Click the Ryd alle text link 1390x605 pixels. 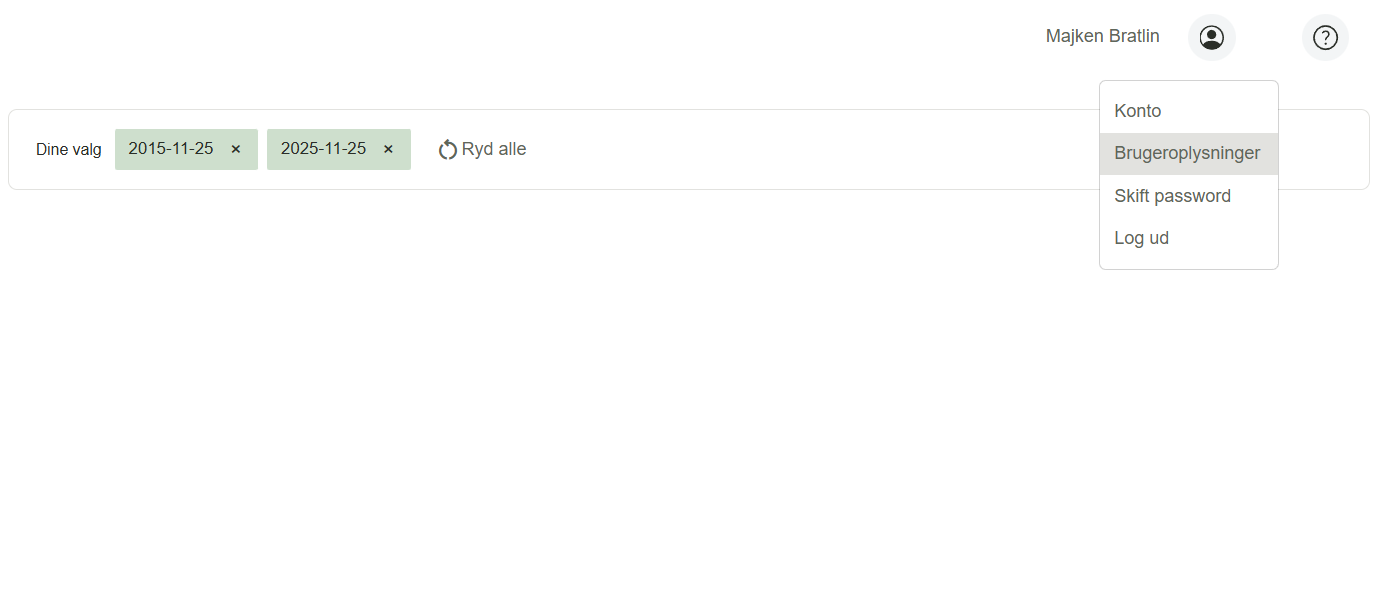click(x=494, y=149)
